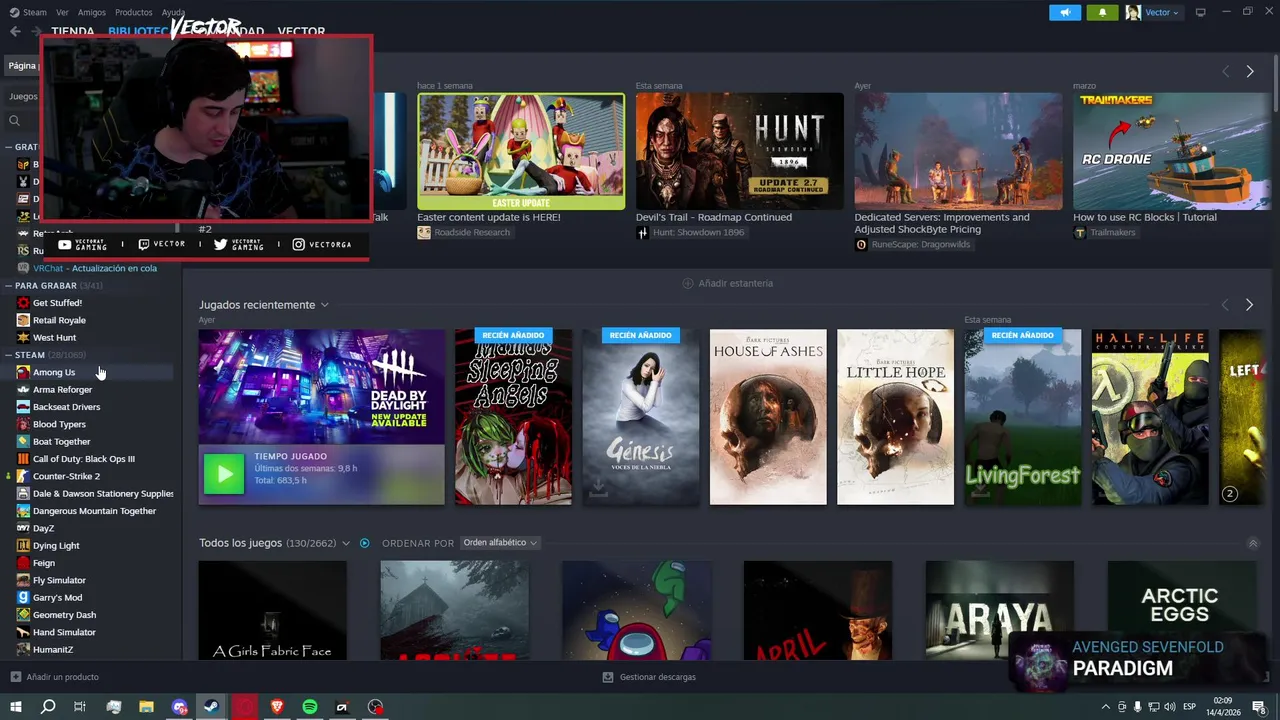The image size is (1280, 720).
Task: Open Spotify from the Windows taskbar
Action: [310, 707]
